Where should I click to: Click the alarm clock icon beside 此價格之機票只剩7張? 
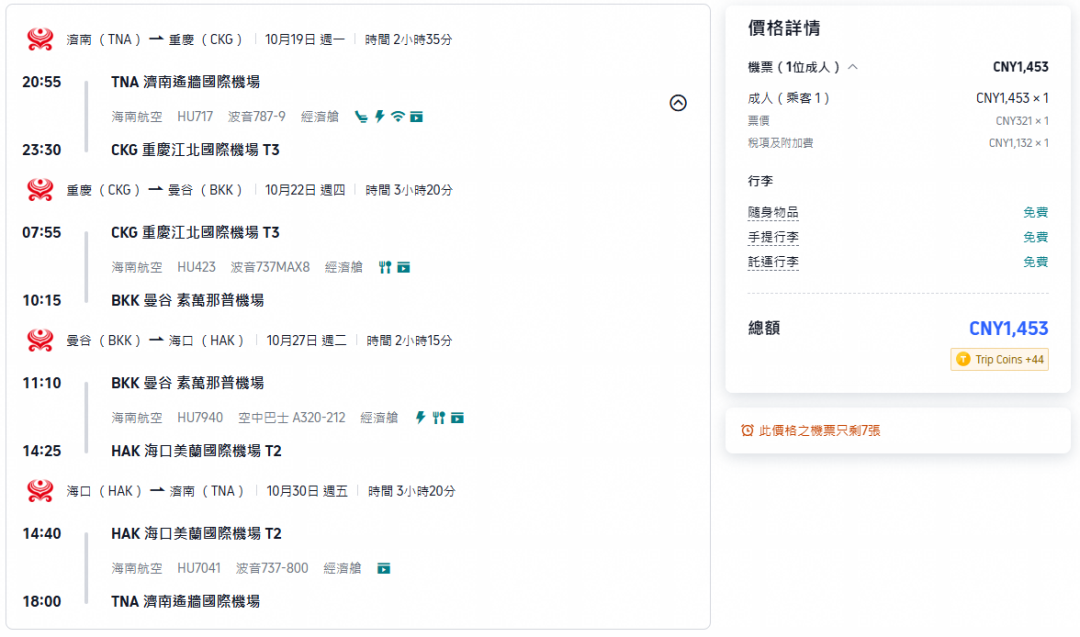[x=747, y=430]
